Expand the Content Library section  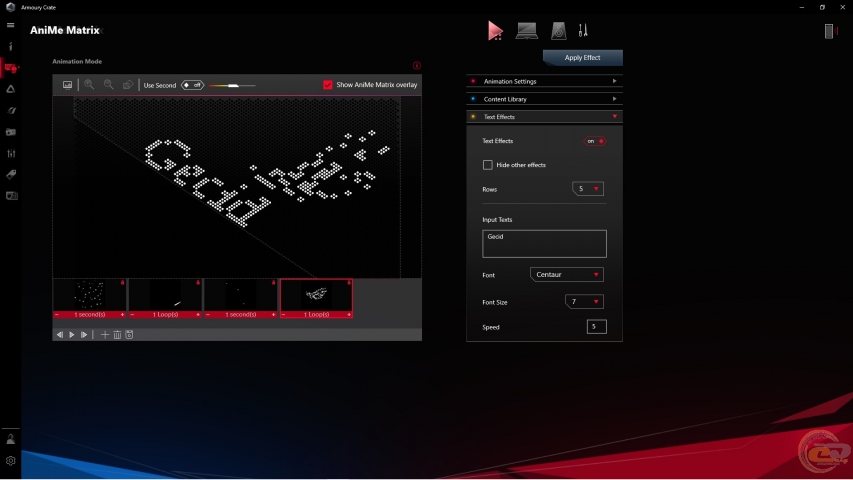(545, 99)
